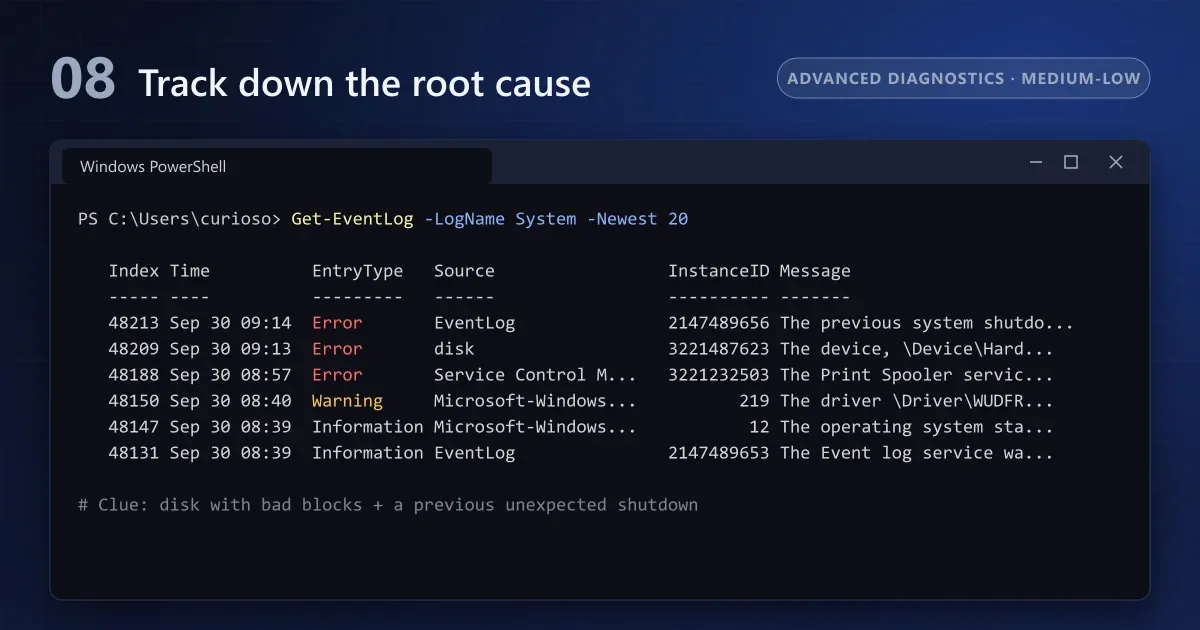
Task: Click the -LogName parameter
Action: [x=464, y=219]
